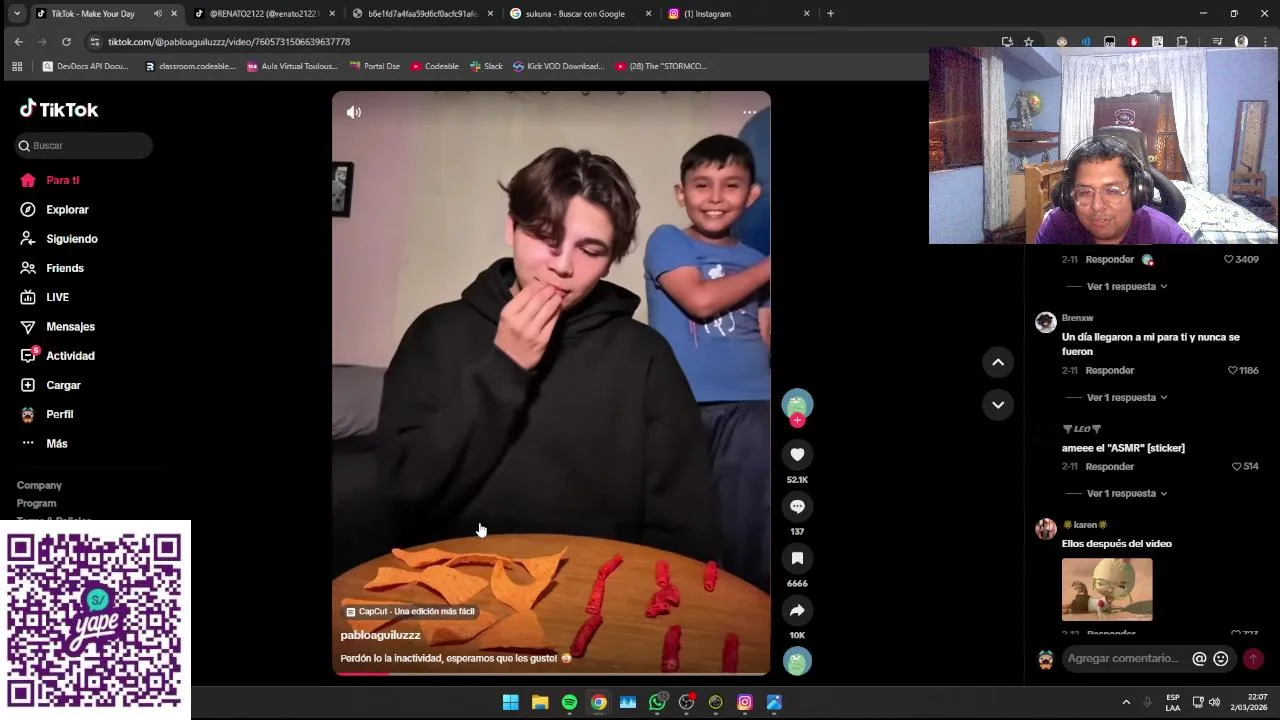1280x720 pixels.
Task: Expand the Más menu in the sidebar
Action: [56, 443]
